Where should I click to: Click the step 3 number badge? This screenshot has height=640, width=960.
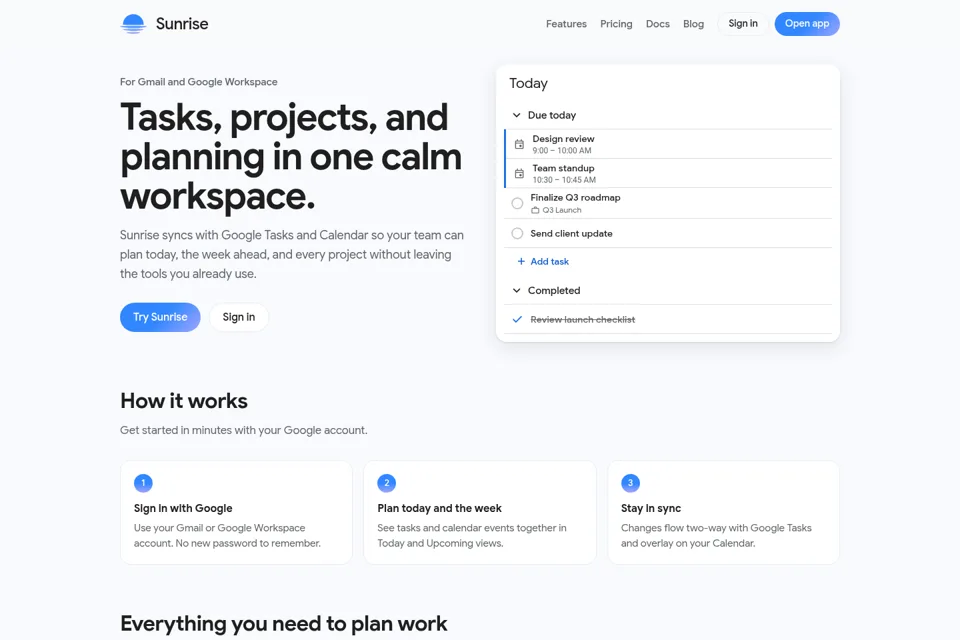tap(630, 483)
